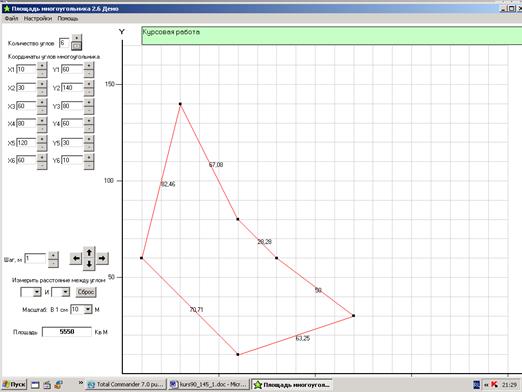Image resolution: width=522 pixels, height=392 pixels.
Task: Increase the number of corners with the spinner
Action: pos(76,38)
